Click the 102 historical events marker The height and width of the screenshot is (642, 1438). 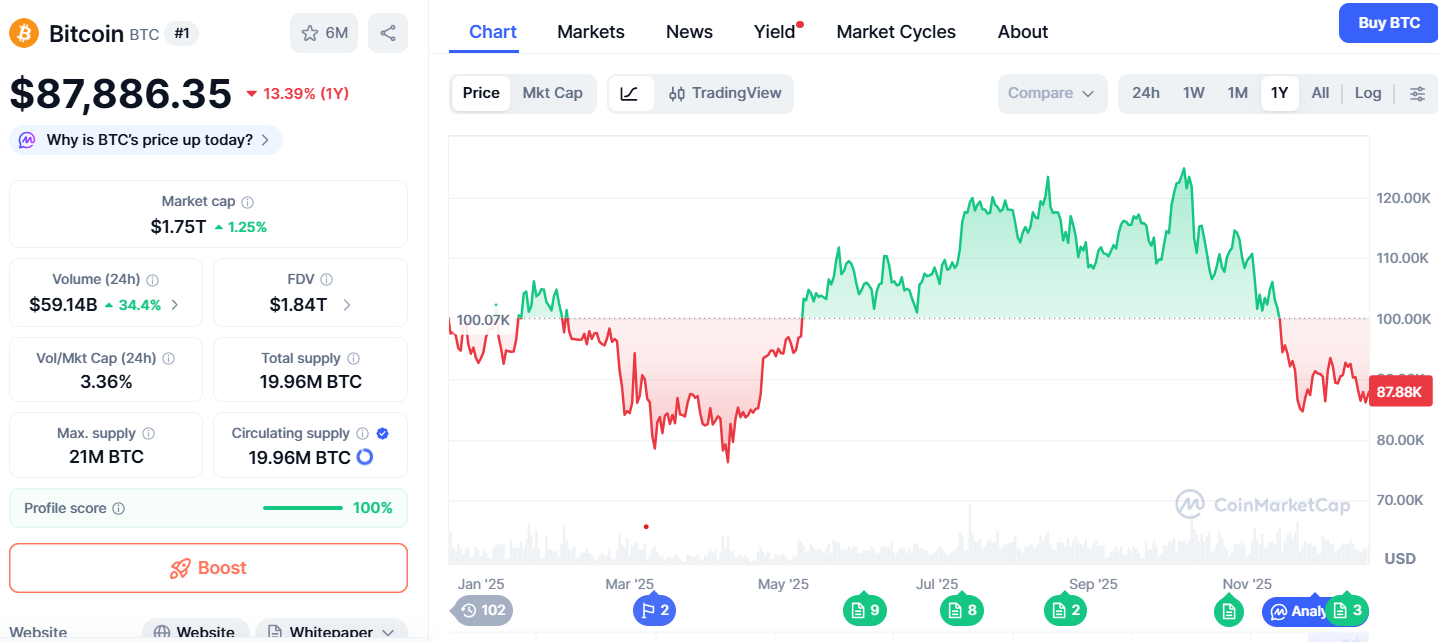click(481, 610)
